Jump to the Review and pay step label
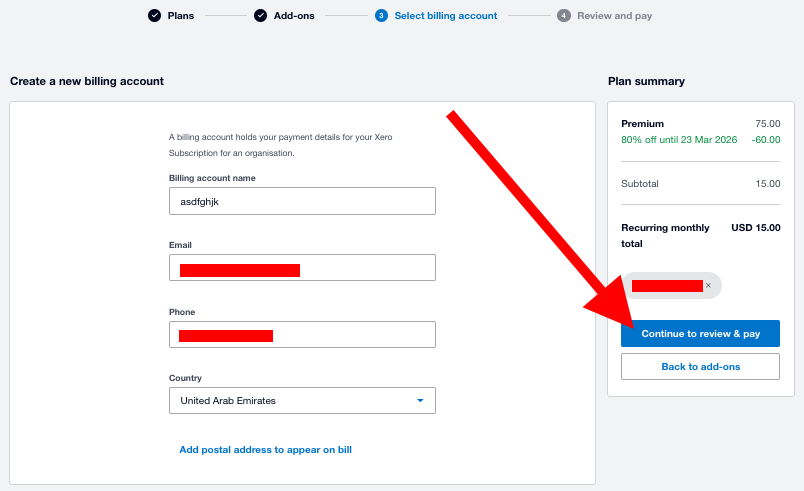 (614, 16)
